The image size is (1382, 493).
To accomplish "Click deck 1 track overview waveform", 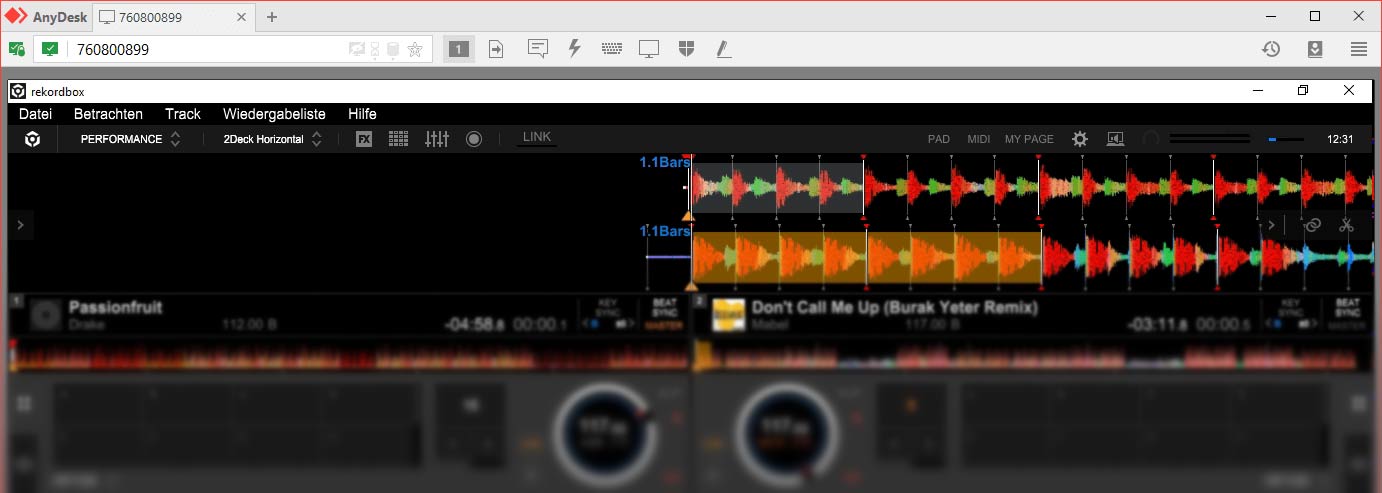I will coord(347,355).
